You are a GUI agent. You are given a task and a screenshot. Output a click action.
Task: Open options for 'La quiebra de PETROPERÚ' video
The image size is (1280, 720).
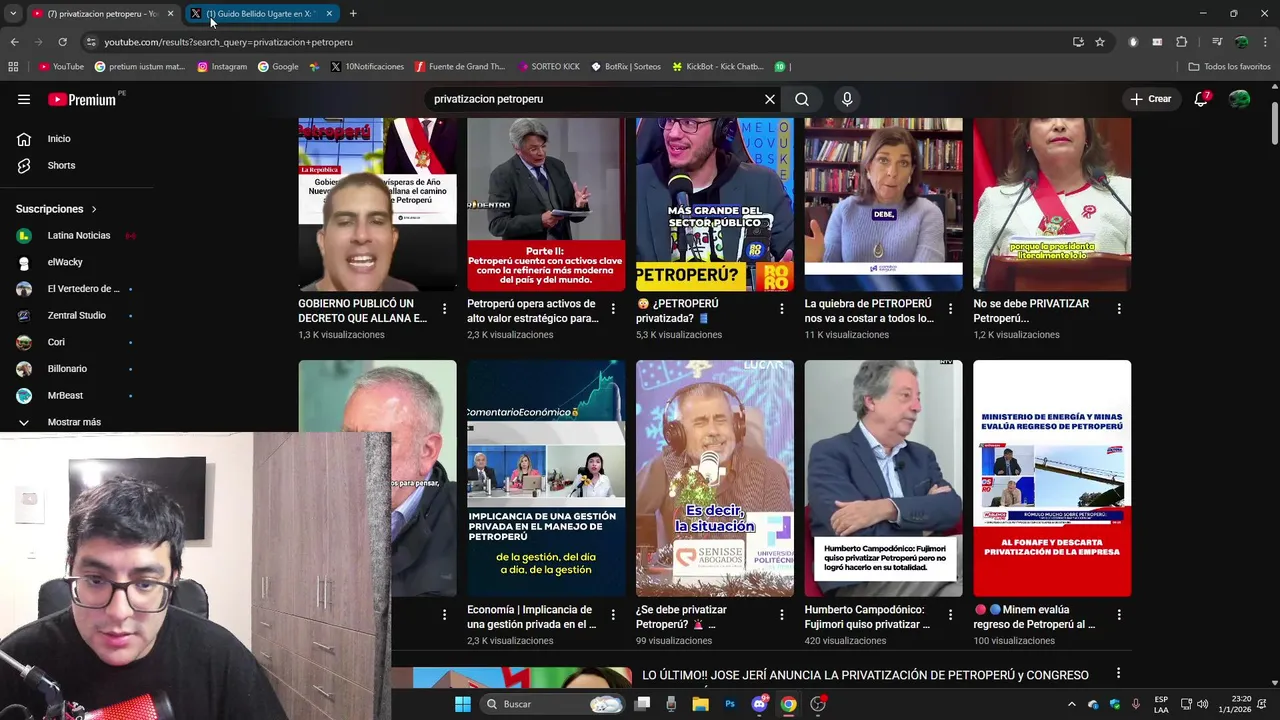[x=951, y=309]
